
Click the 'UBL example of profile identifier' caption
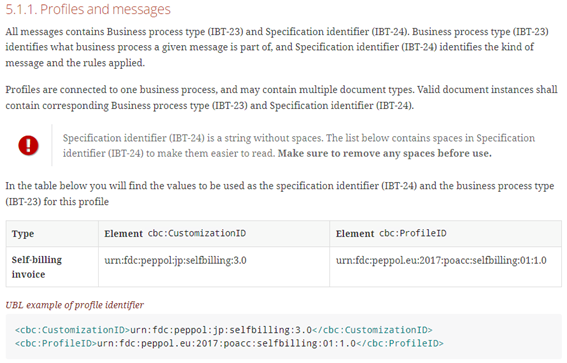74,305
